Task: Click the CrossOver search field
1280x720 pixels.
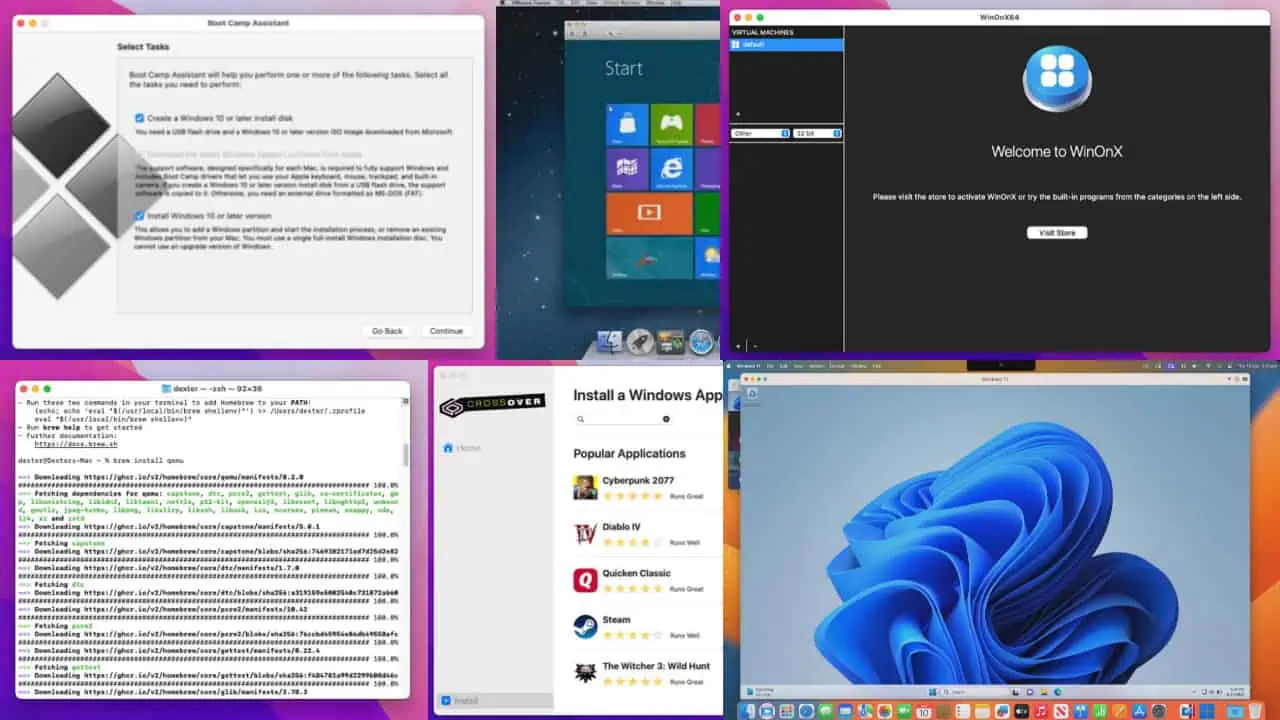Action: [623, 419]
